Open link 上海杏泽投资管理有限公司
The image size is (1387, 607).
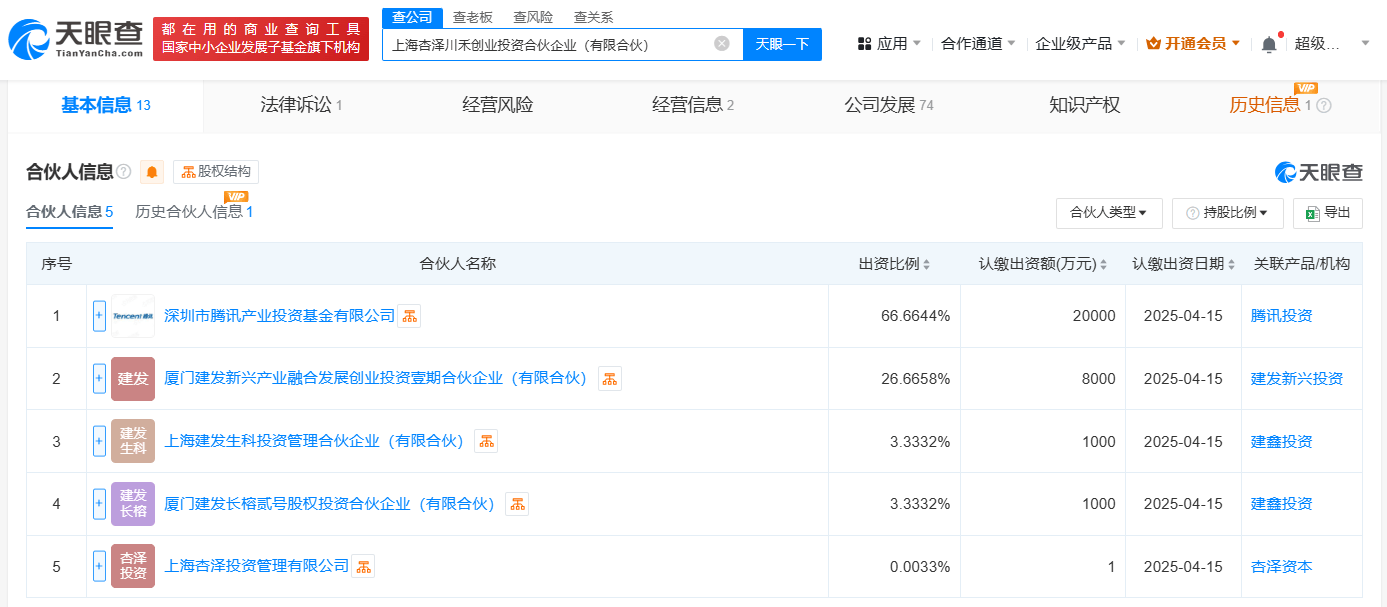[x=256, y=566]
